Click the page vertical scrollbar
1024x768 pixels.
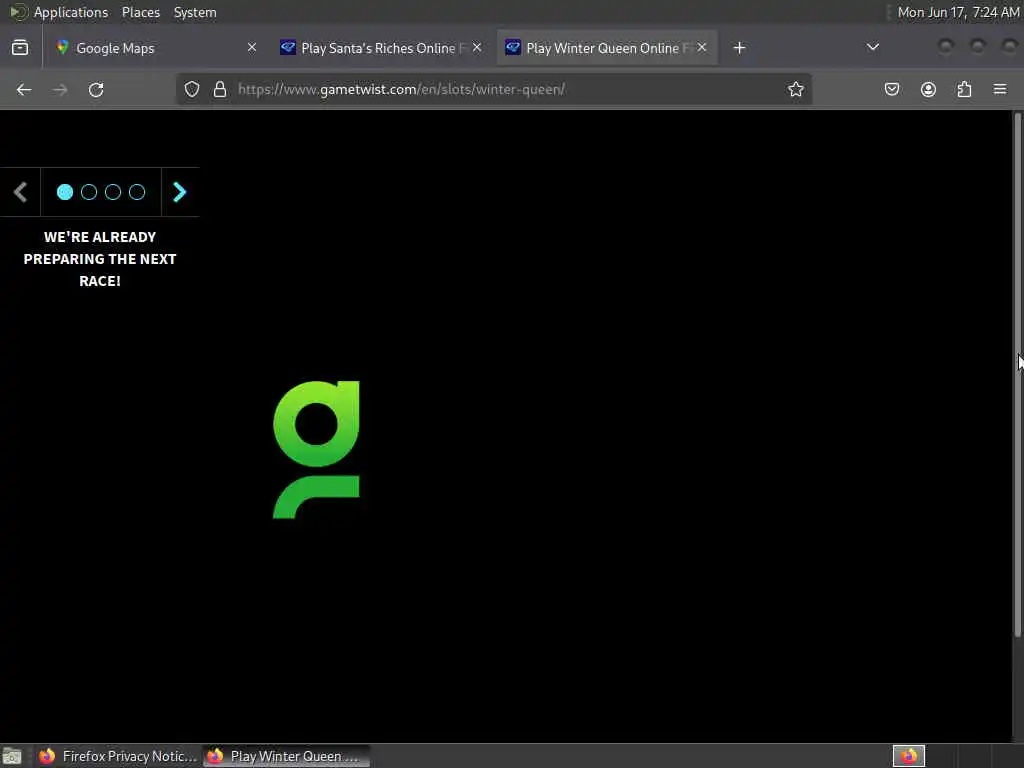1017,374
